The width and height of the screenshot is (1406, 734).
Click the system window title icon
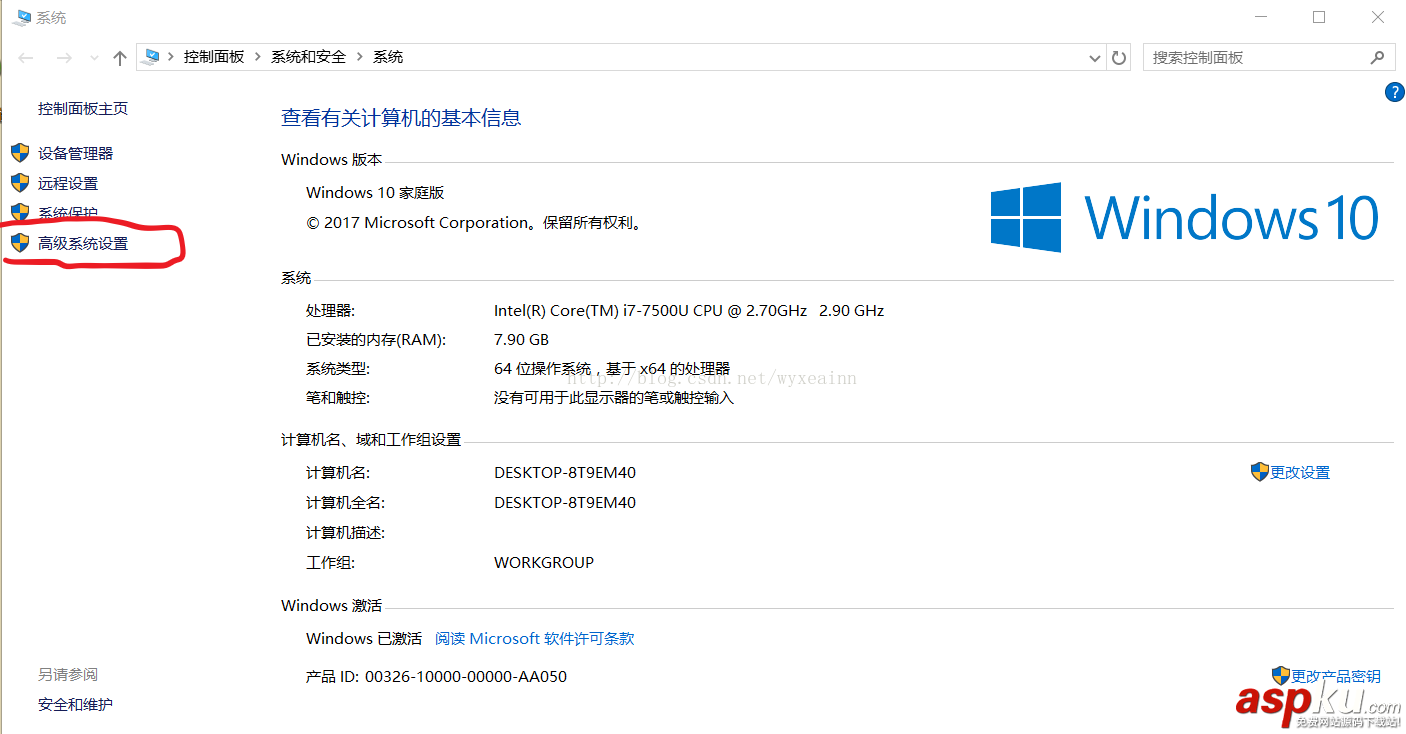click(x=21, y=17)
